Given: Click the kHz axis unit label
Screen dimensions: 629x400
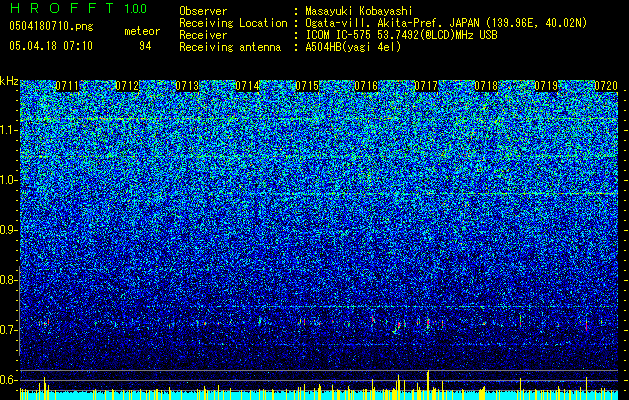Looking at the screenshot, I should click(9, 81).
